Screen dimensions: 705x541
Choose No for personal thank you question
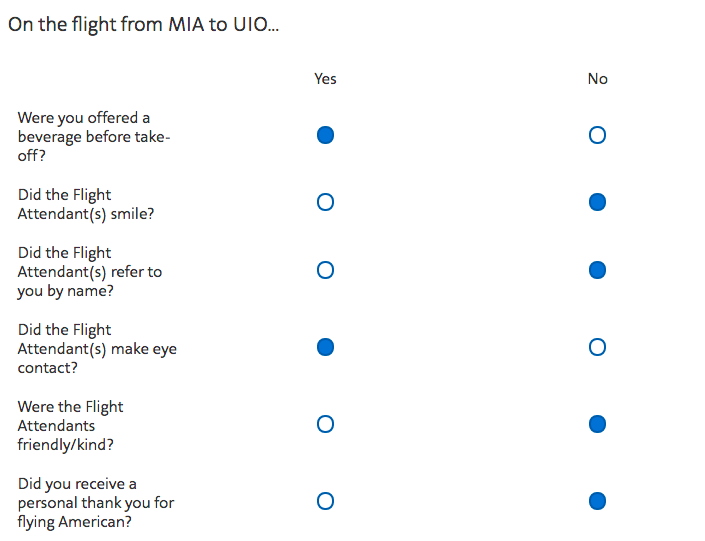click(x=597, y=501)
